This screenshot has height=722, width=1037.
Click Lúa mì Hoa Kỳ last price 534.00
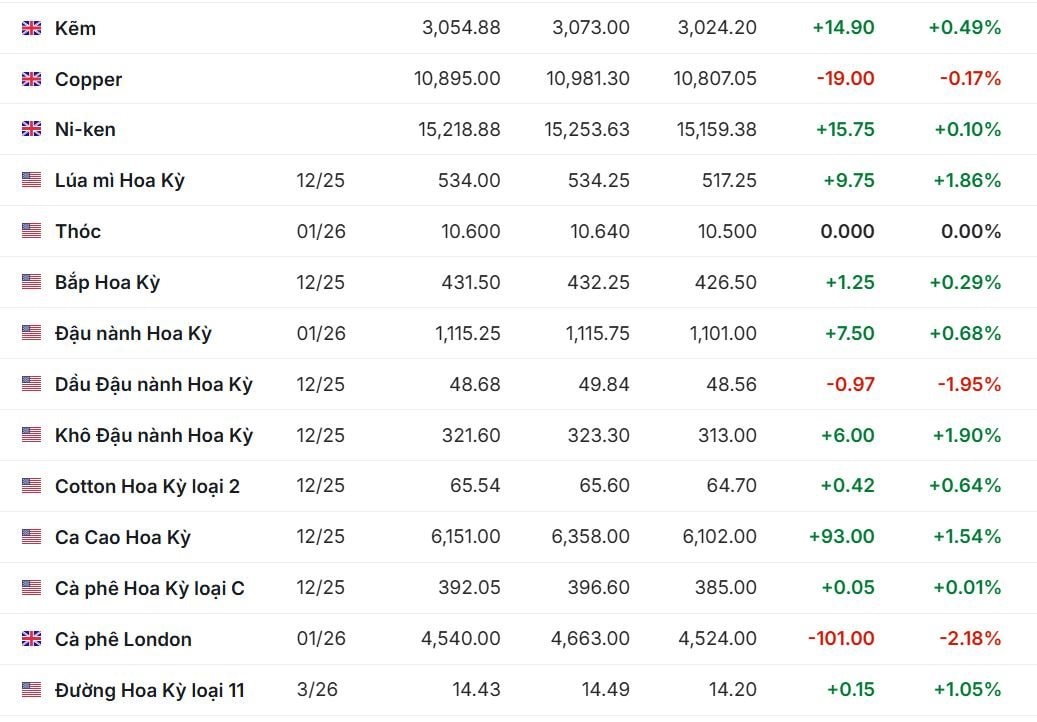[x=470, y=180]
